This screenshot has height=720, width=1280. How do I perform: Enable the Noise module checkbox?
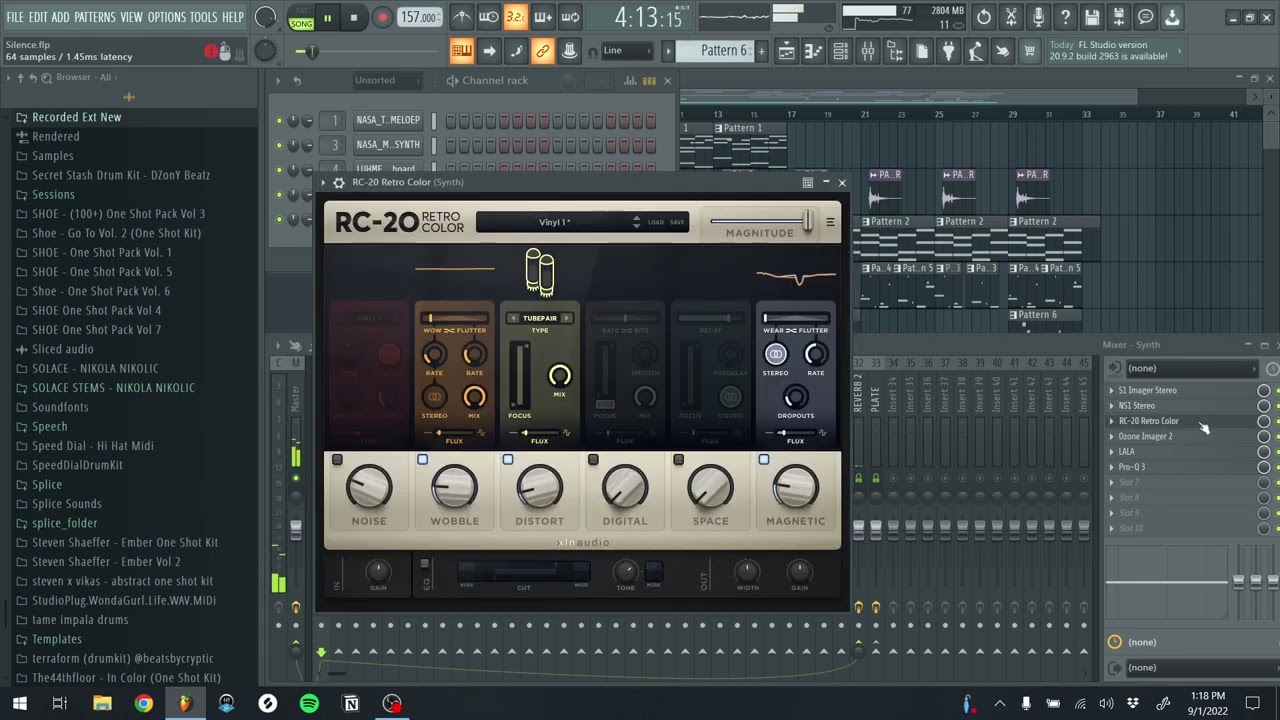click(x=337, y=460)
